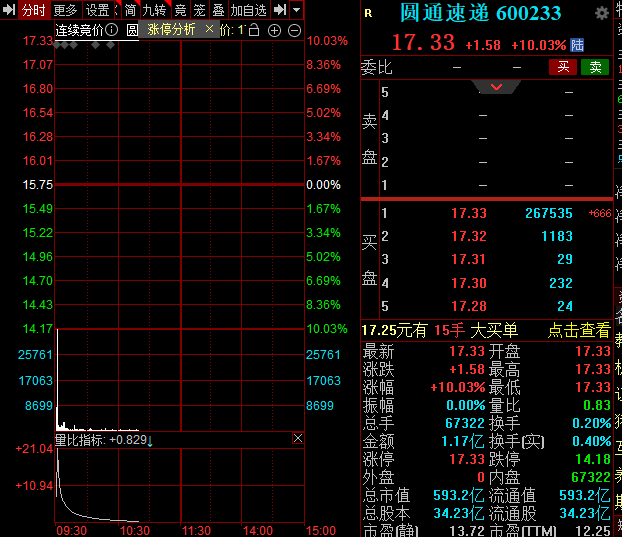Open the 更多 menu
The height and width of the screenshot is (537, 622).
tap(66, 10)
